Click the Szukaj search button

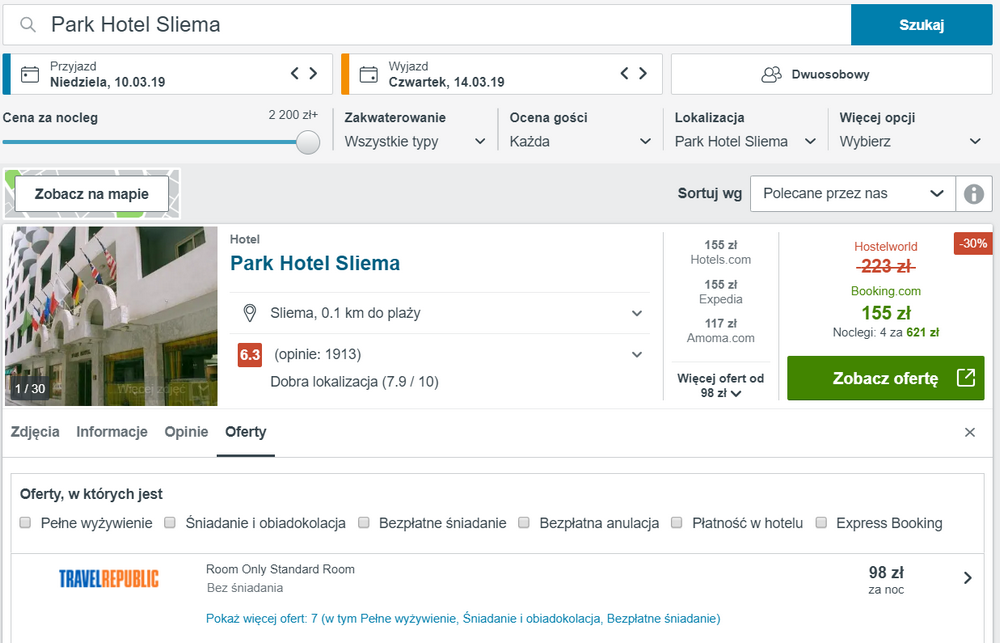point(922,25)
